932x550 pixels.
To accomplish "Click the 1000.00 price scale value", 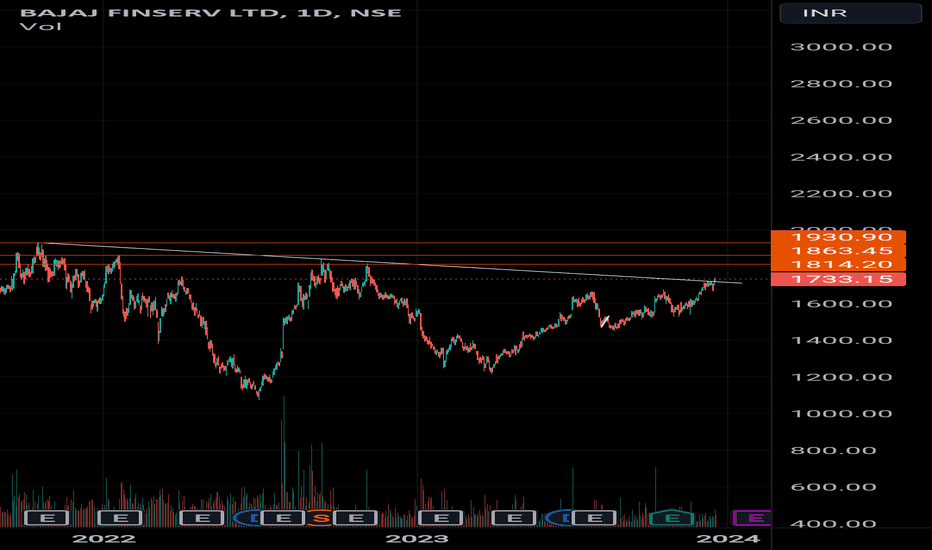I will coord(841,414).
